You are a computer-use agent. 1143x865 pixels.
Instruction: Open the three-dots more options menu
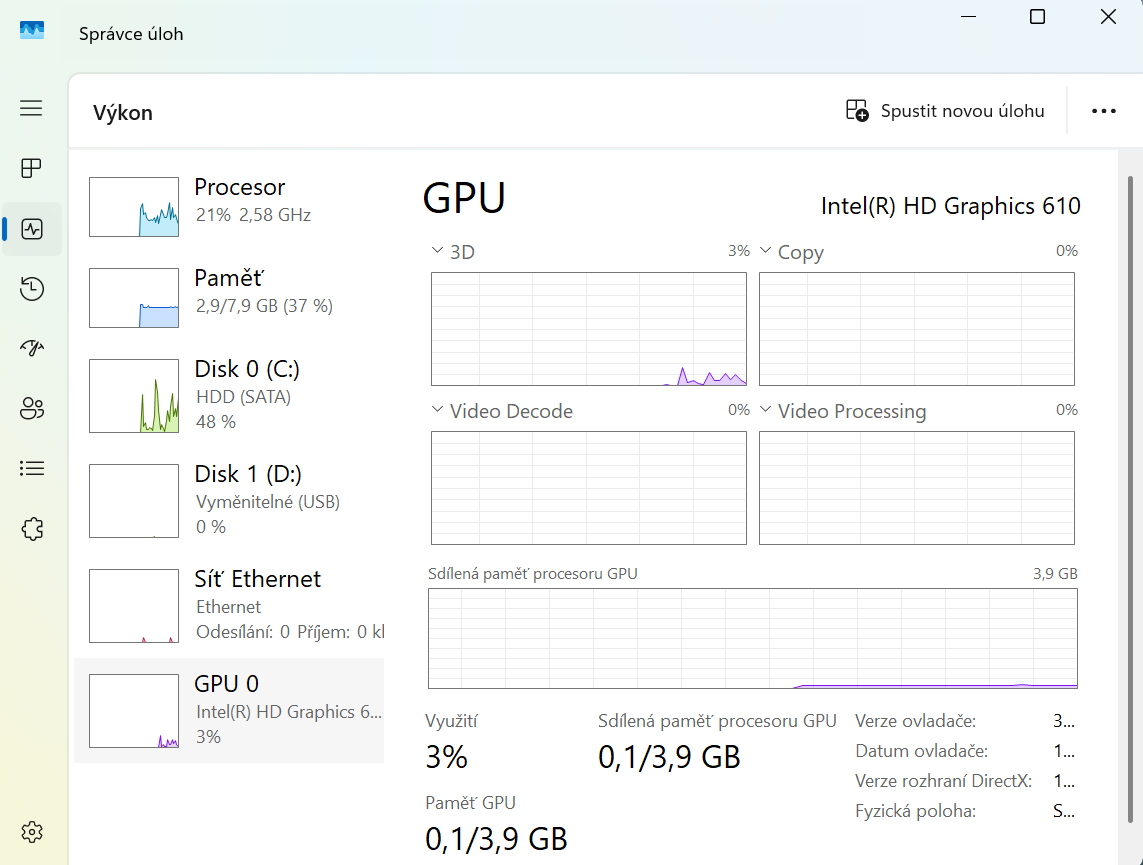1103,111
